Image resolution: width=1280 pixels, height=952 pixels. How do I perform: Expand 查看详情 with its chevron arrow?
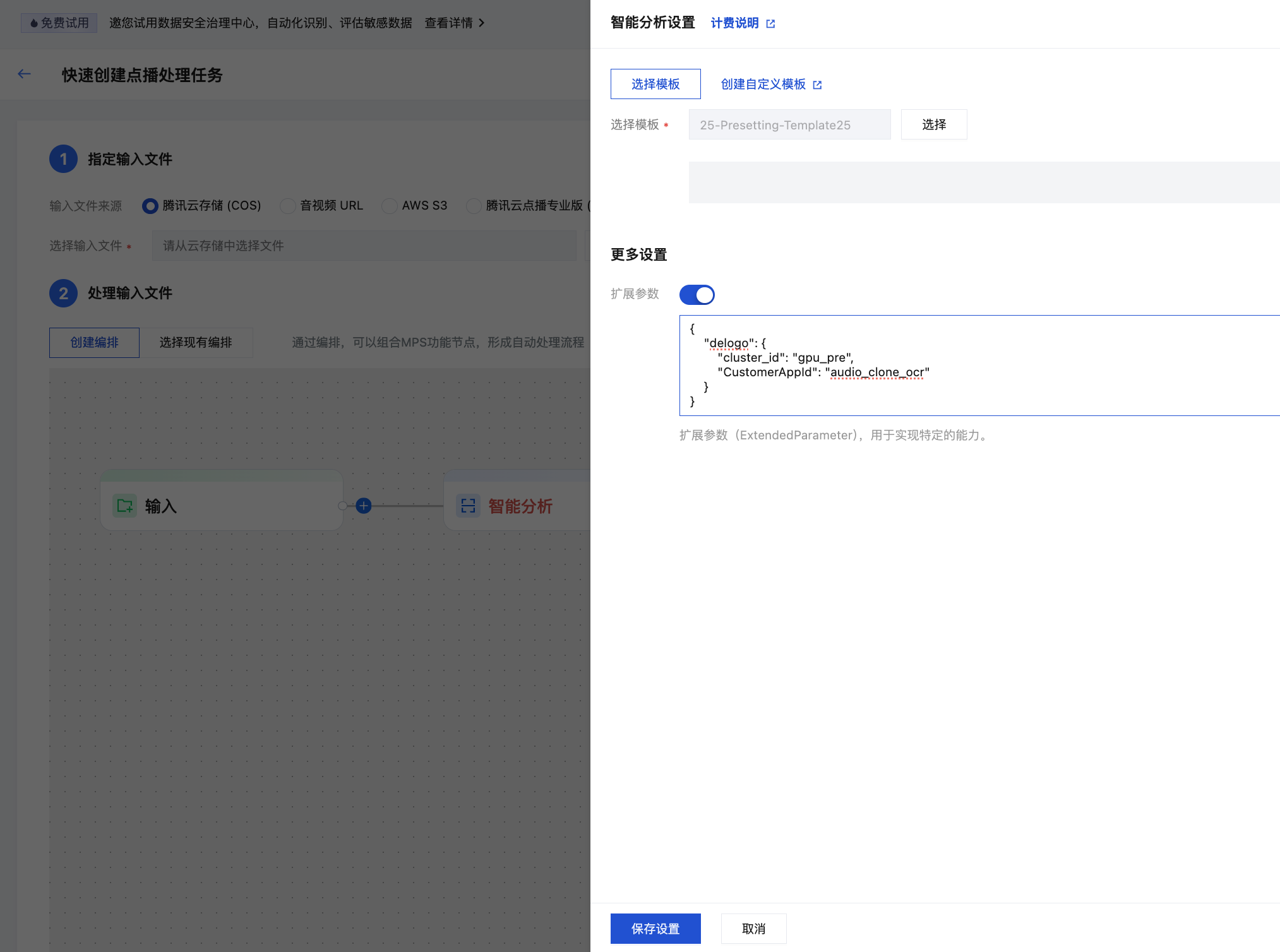coord(481,23)
